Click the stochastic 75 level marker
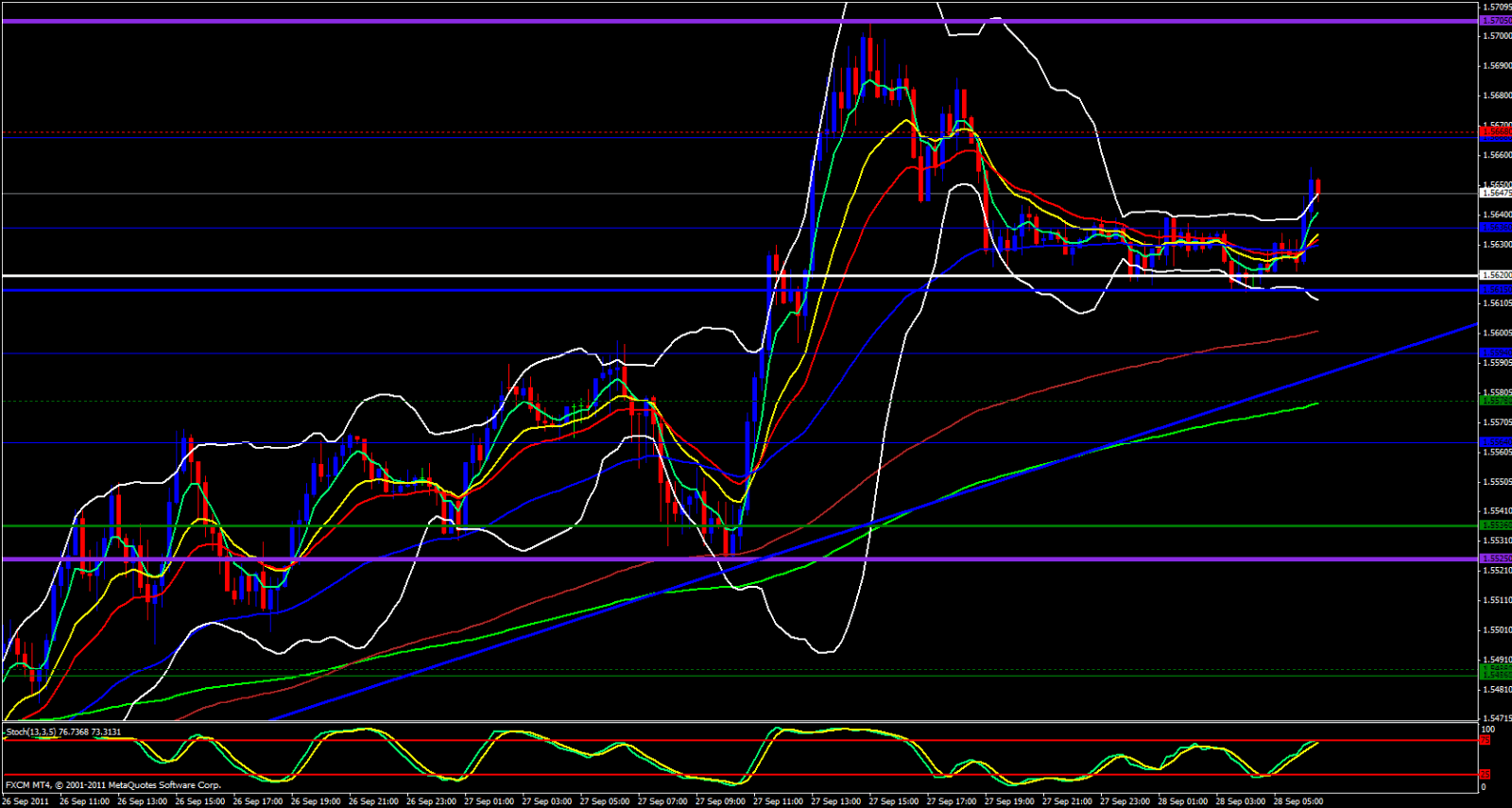 (1485, 740)
